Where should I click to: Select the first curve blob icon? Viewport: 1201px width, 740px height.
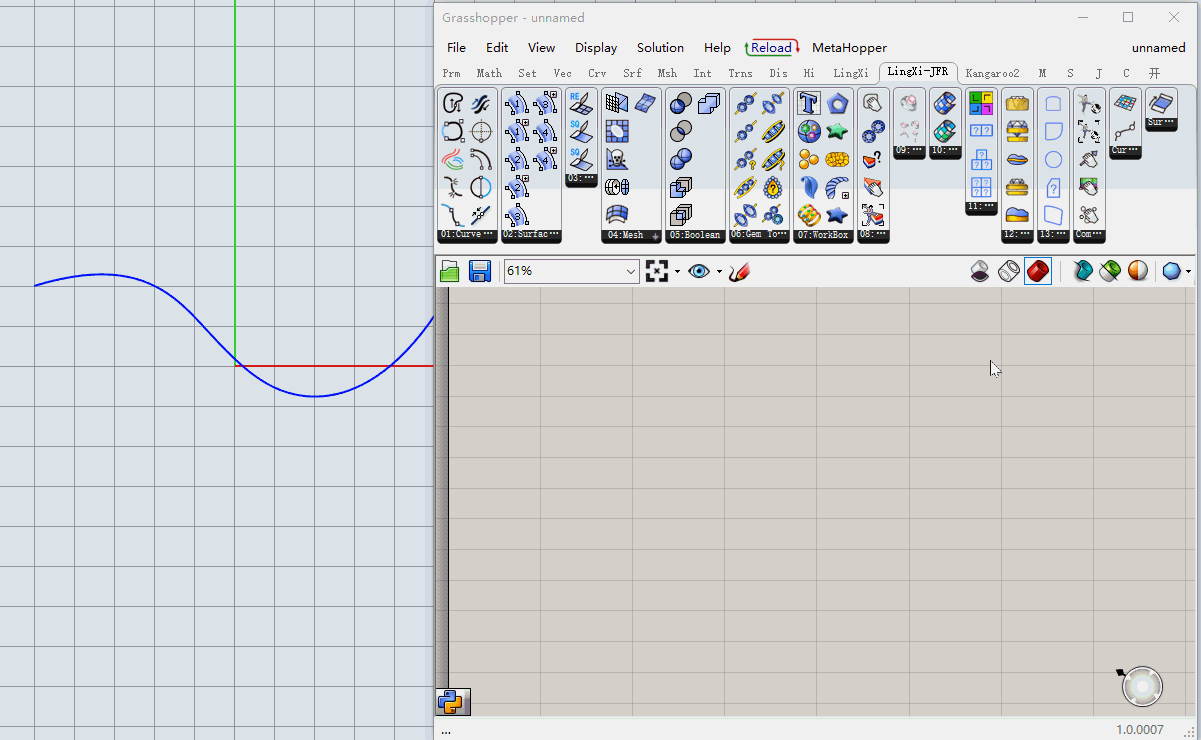[453, 103]
